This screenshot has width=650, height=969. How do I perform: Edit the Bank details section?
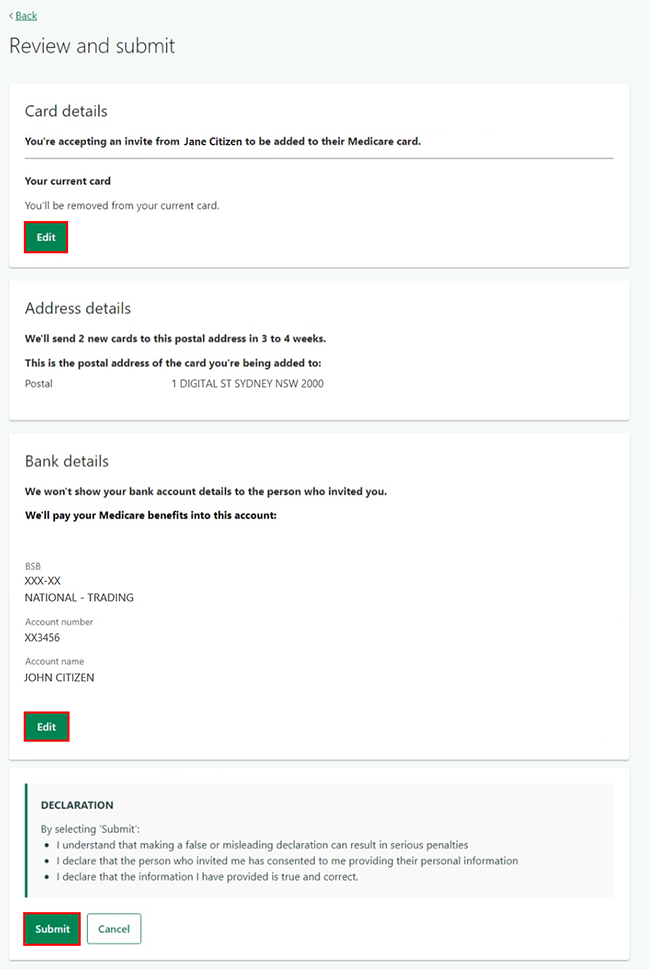tap(46, 727)
